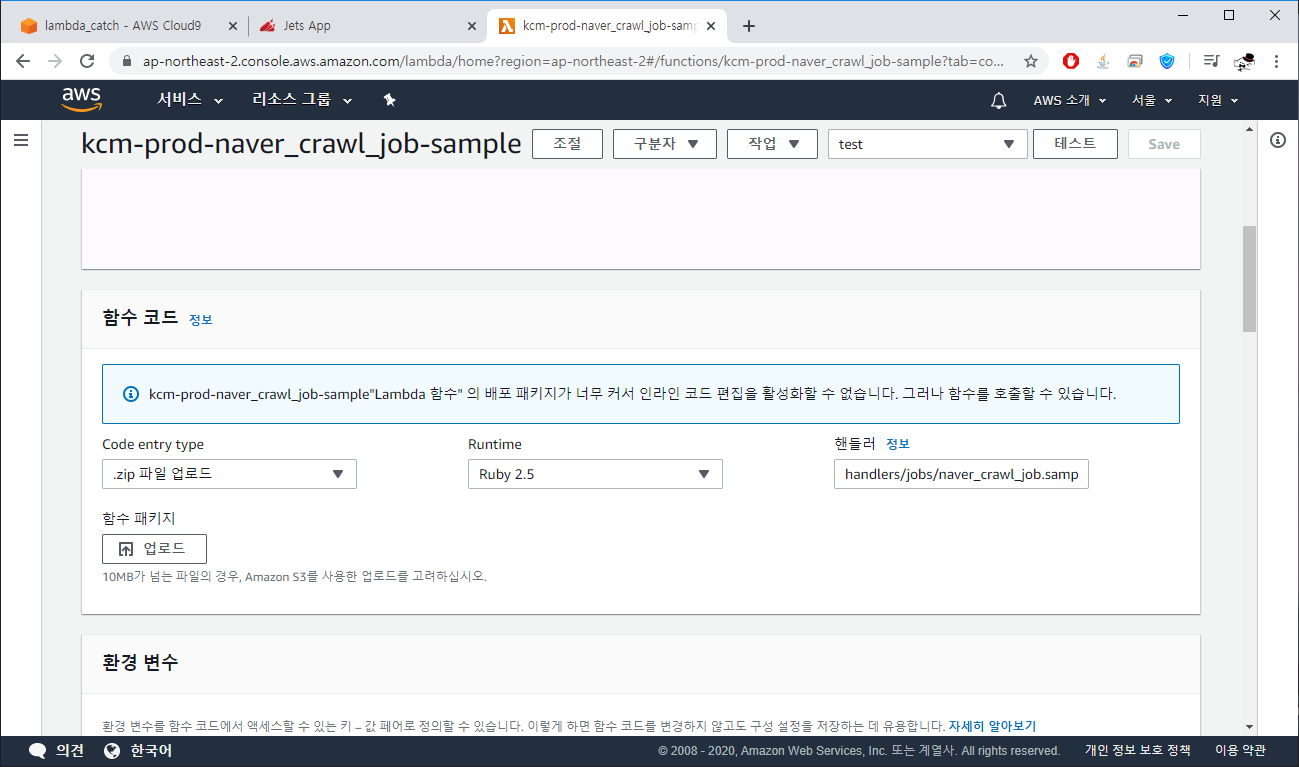This screenshot has width=1299, height=767.
Task: Open the 자세히 알아보기 link
Action: coord(992,726)
